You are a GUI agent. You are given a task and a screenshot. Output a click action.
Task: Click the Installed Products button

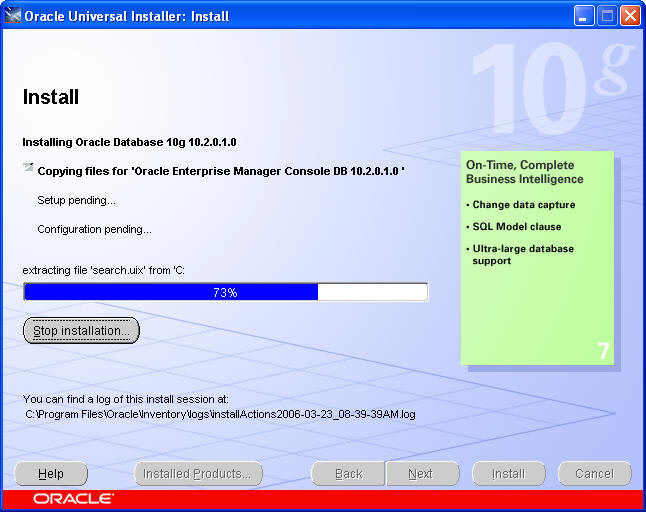[x=198, y=474]
